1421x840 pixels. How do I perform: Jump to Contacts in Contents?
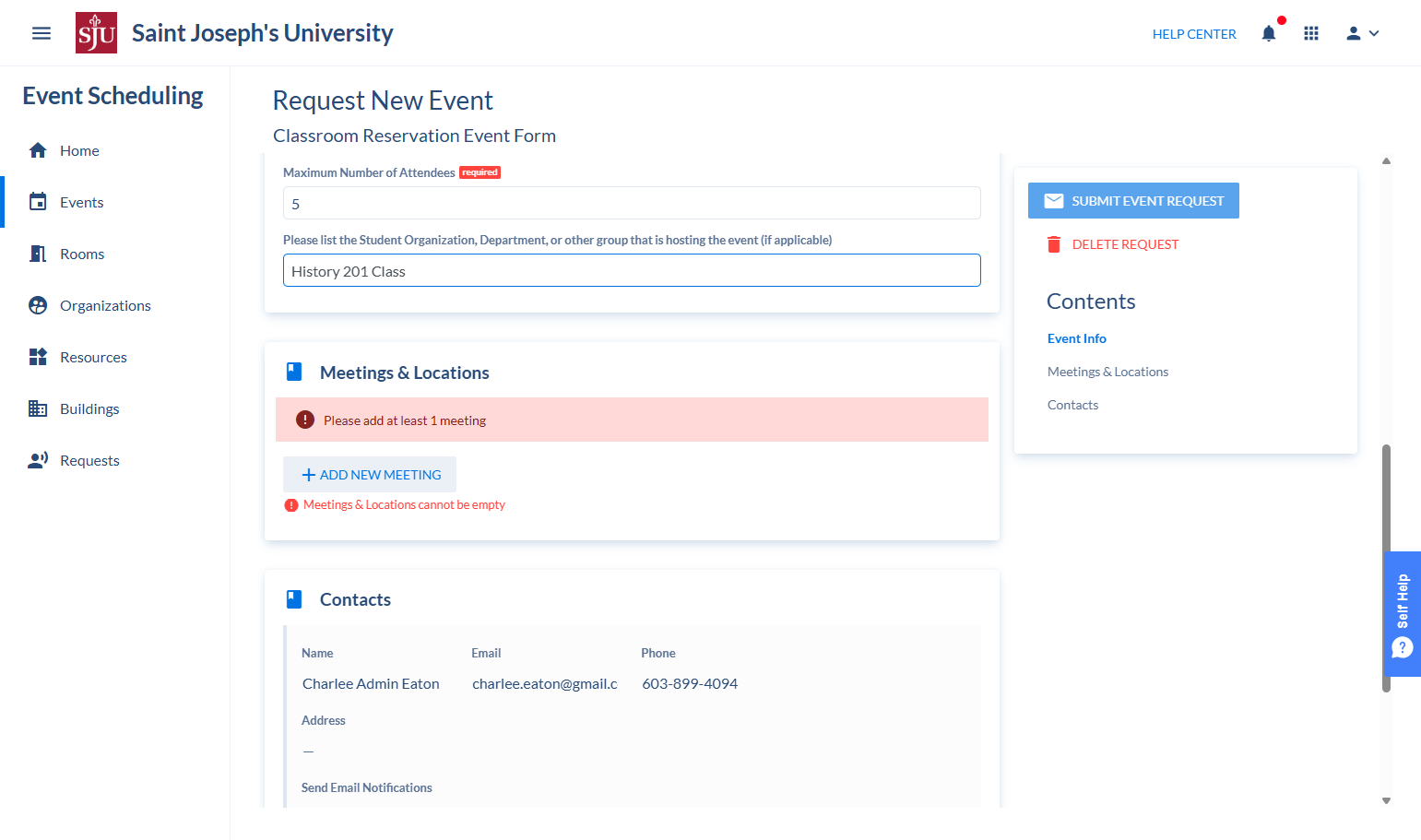point(1072,405)
